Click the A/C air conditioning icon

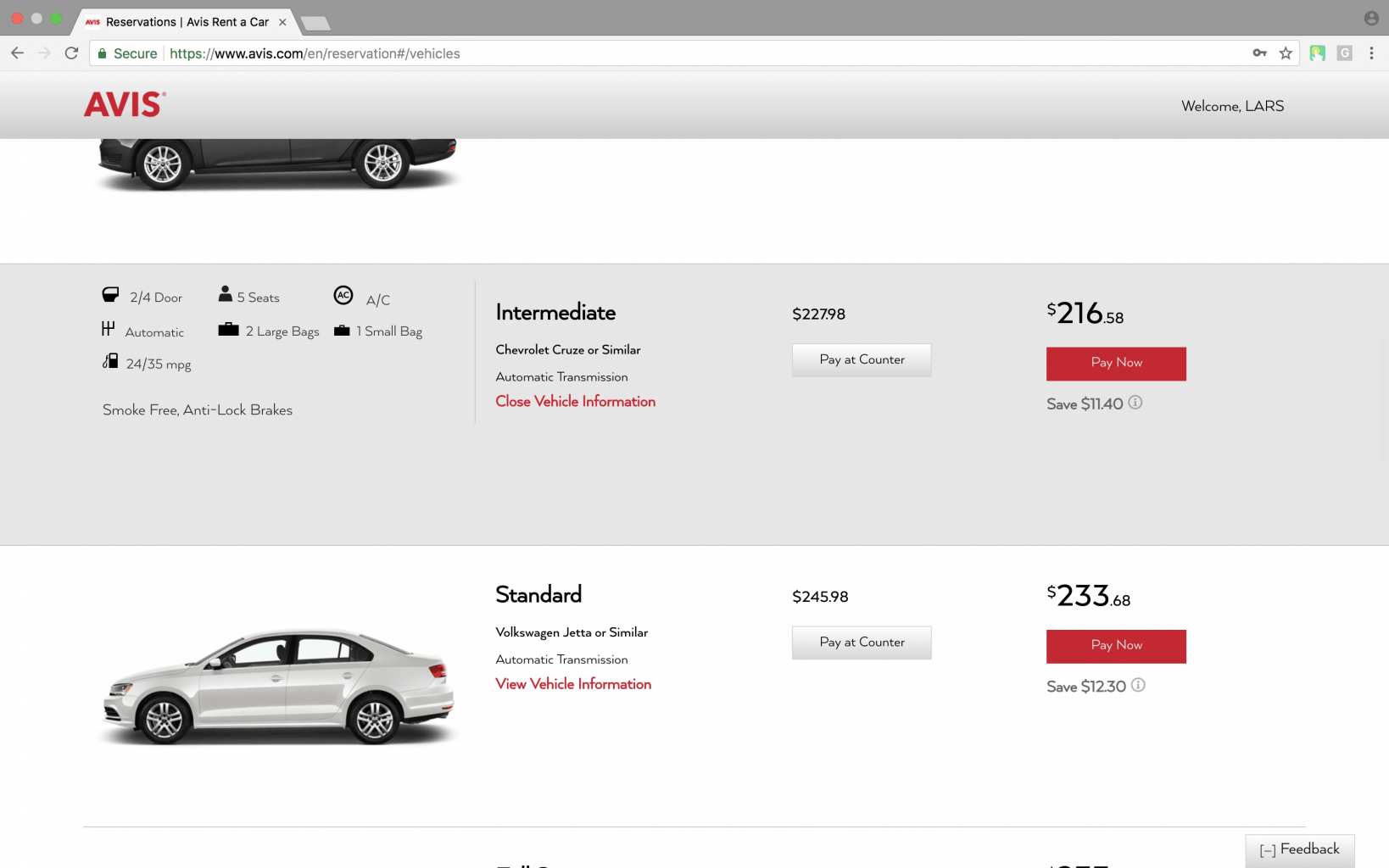[x=343, y=296]
